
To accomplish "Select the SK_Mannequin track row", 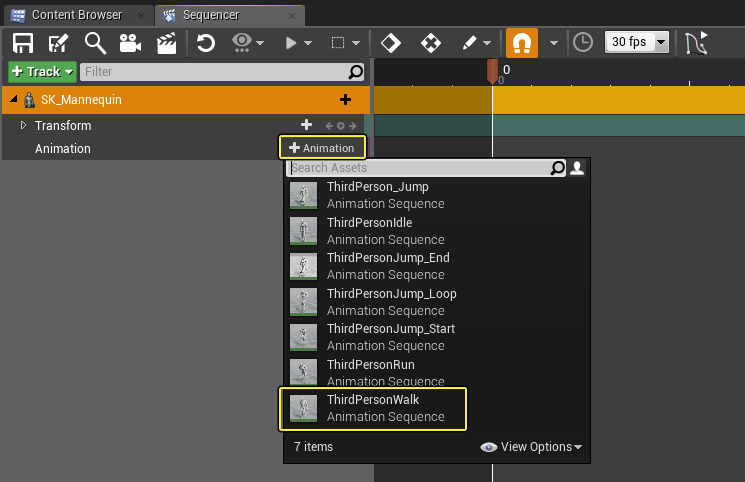I will pos(186,100).
